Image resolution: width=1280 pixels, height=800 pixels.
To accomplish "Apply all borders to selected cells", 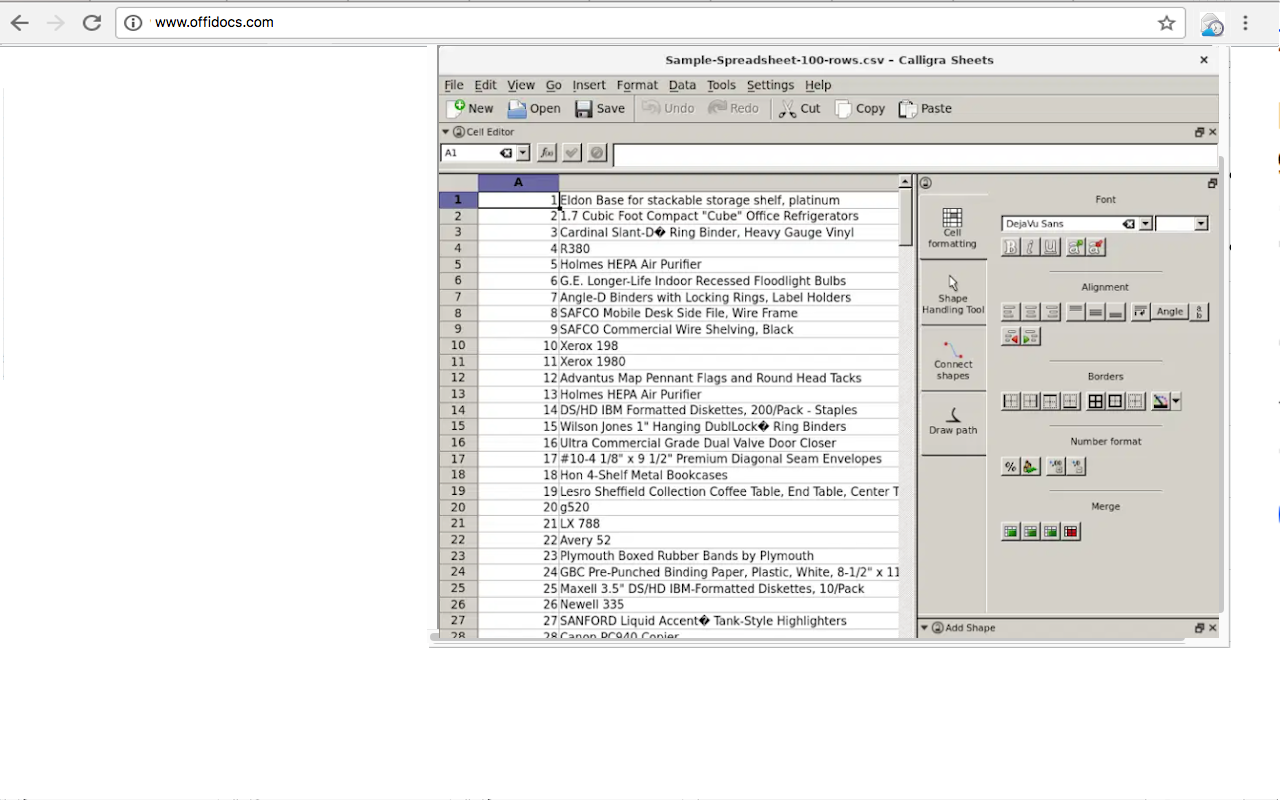I will tap(1095, 401).
